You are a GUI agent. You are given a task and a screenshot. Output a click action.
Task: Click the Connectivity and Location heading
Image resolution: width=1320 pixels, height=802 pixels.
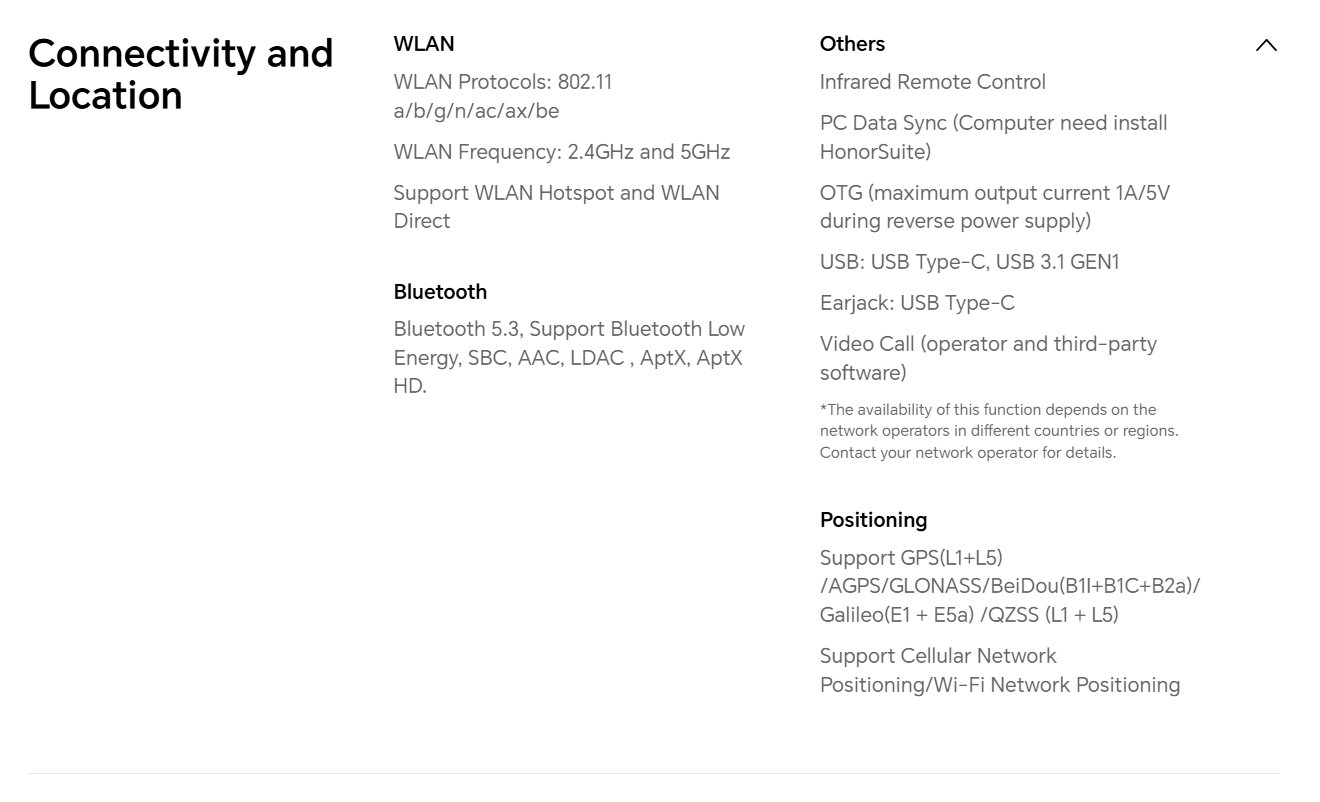tap(180, 74)
